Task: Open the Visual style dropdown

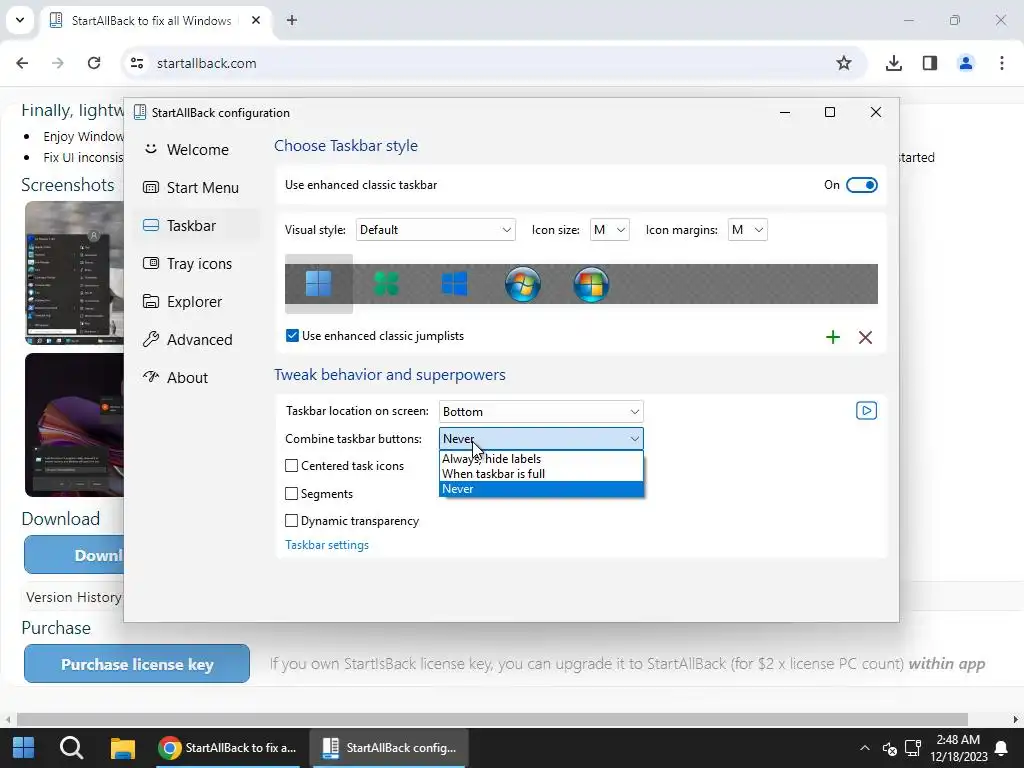Action: (436, 230)
